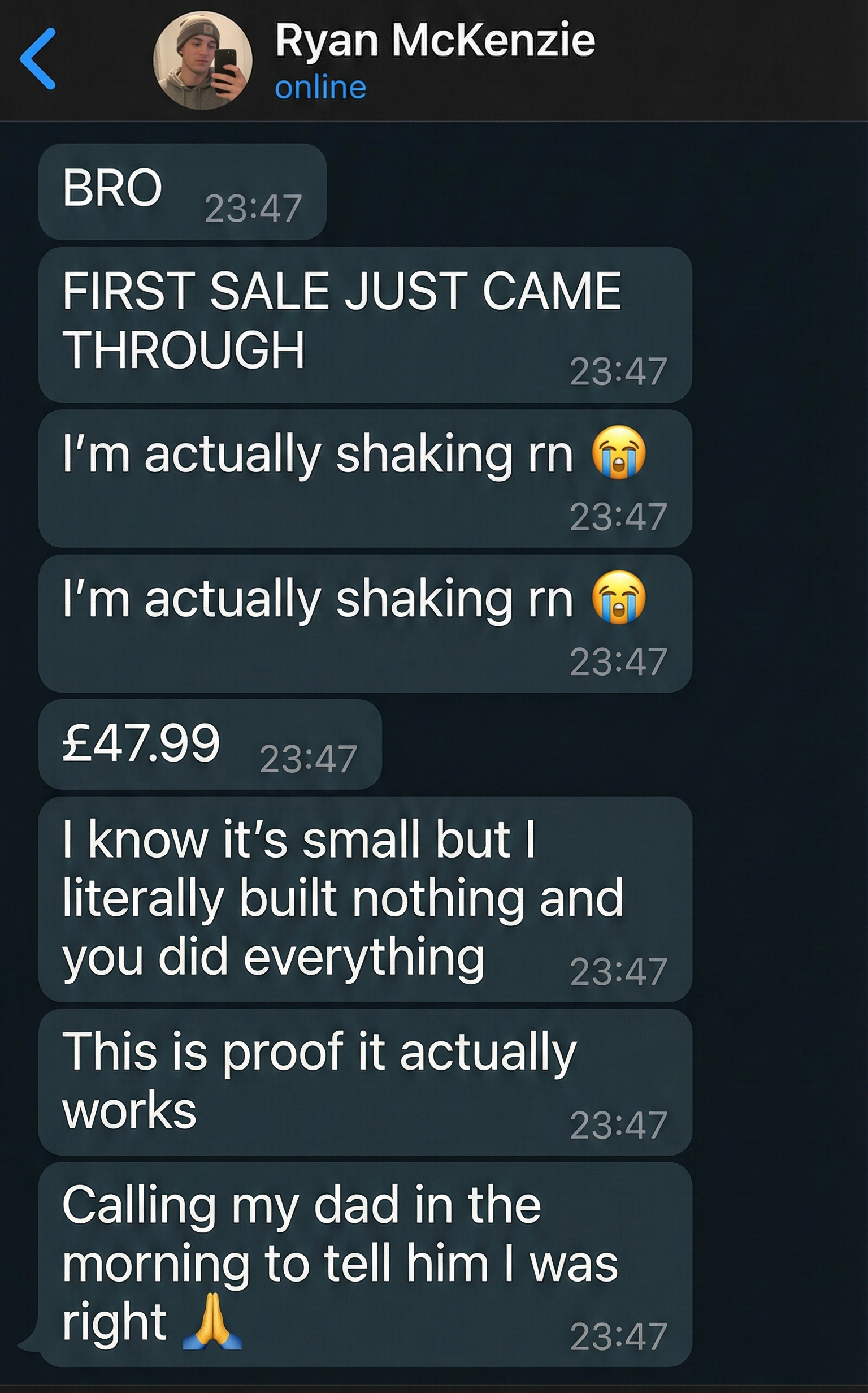Tap the timestamp beside "£47.99"

coord(309,759)
